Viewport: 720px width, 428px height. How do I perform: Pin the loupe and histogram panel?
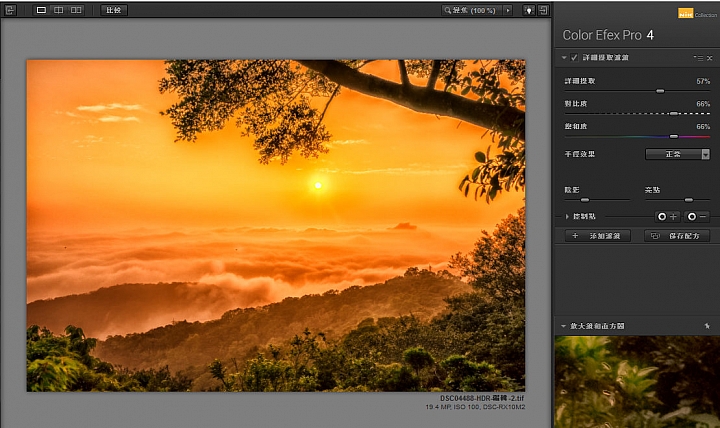(x=706, y=326)
